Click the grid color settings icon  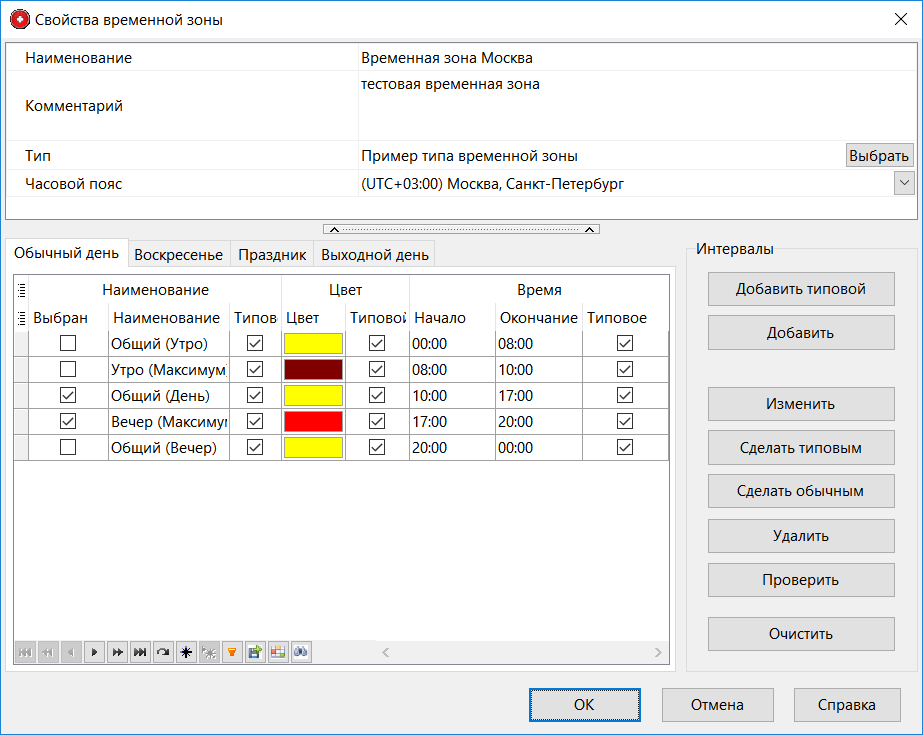[x=278, y=651]
